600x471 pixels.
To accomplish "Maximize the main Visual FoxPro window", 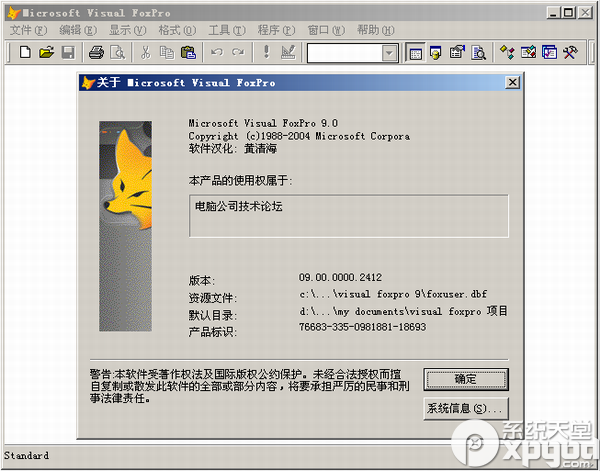I will [x=569, y=13].
